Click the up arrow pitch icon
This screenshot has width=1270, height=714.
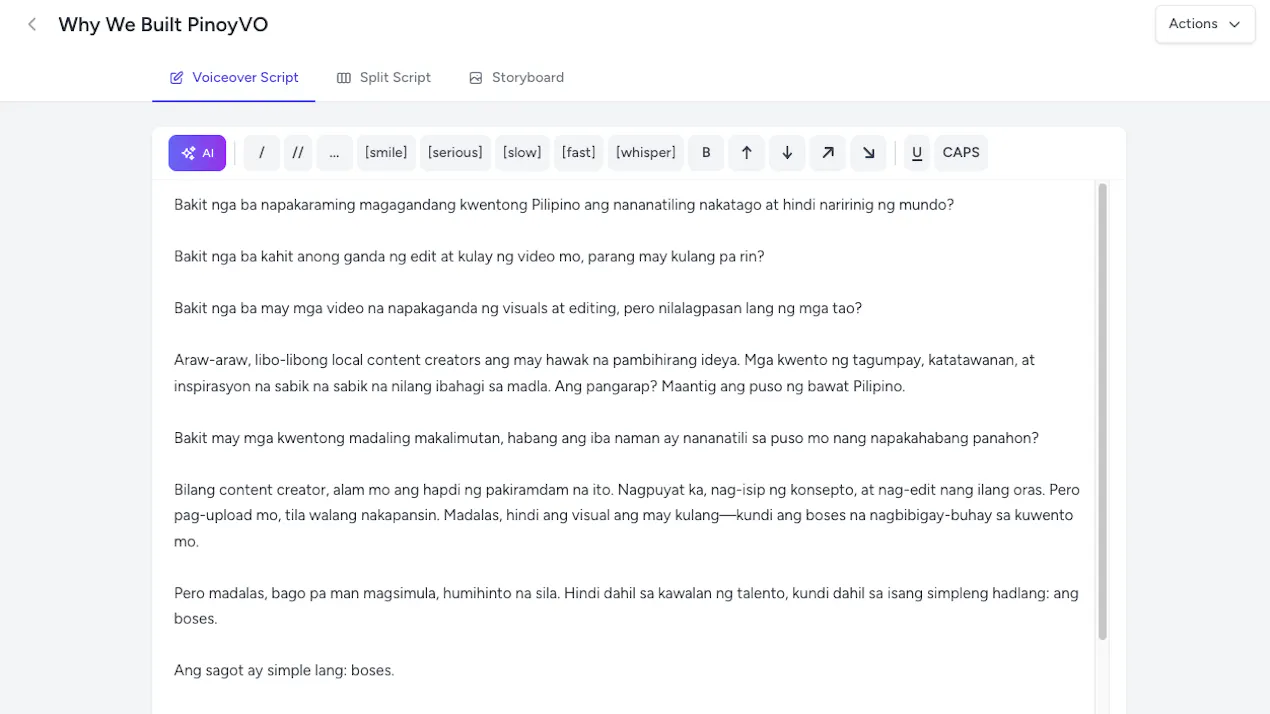[x=746, y=153]
